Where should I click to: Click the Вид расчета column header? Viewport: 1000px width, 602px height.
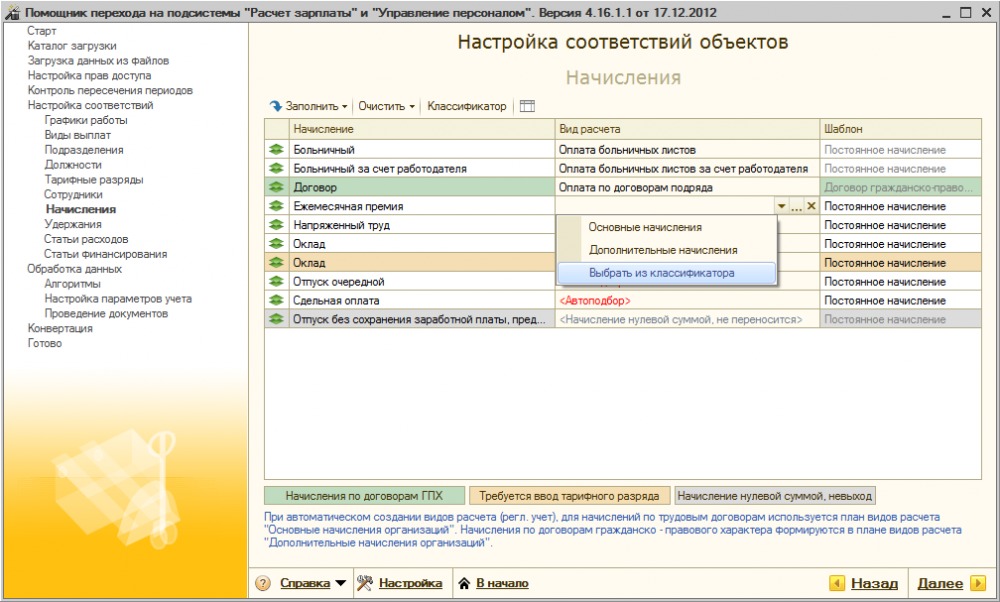pos(688,129)
